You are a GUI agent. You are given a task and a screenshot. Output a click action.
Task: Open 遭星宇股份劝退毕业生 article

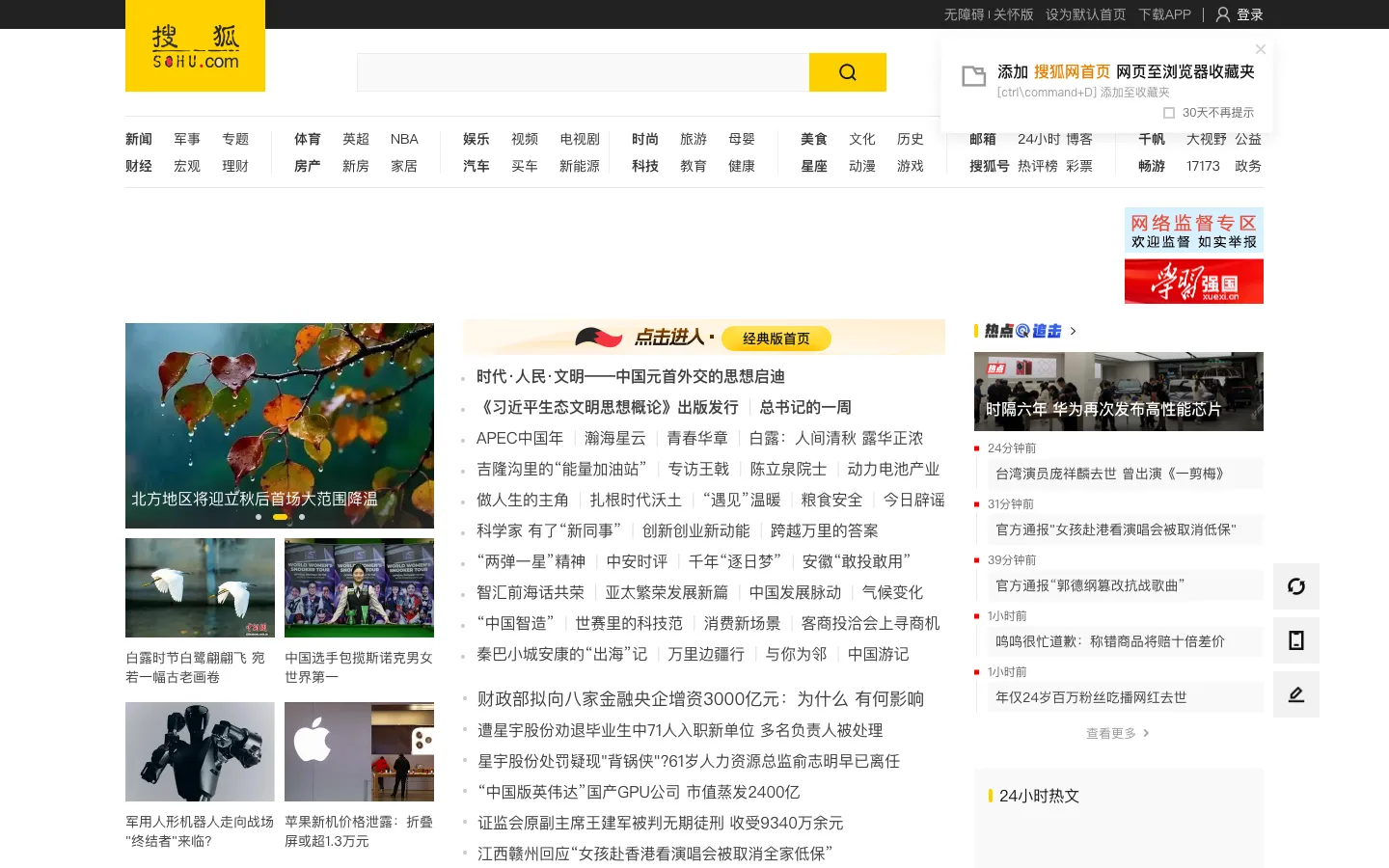[x=680, y=730]
